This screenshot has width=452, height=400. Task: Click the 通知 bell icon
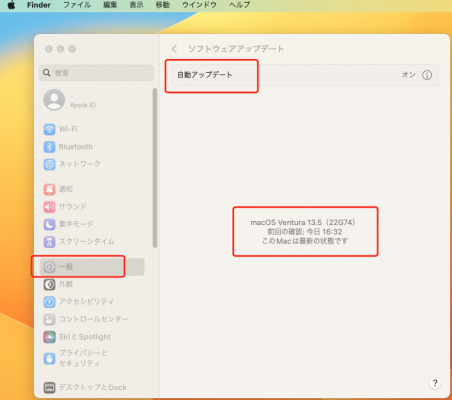49,189
